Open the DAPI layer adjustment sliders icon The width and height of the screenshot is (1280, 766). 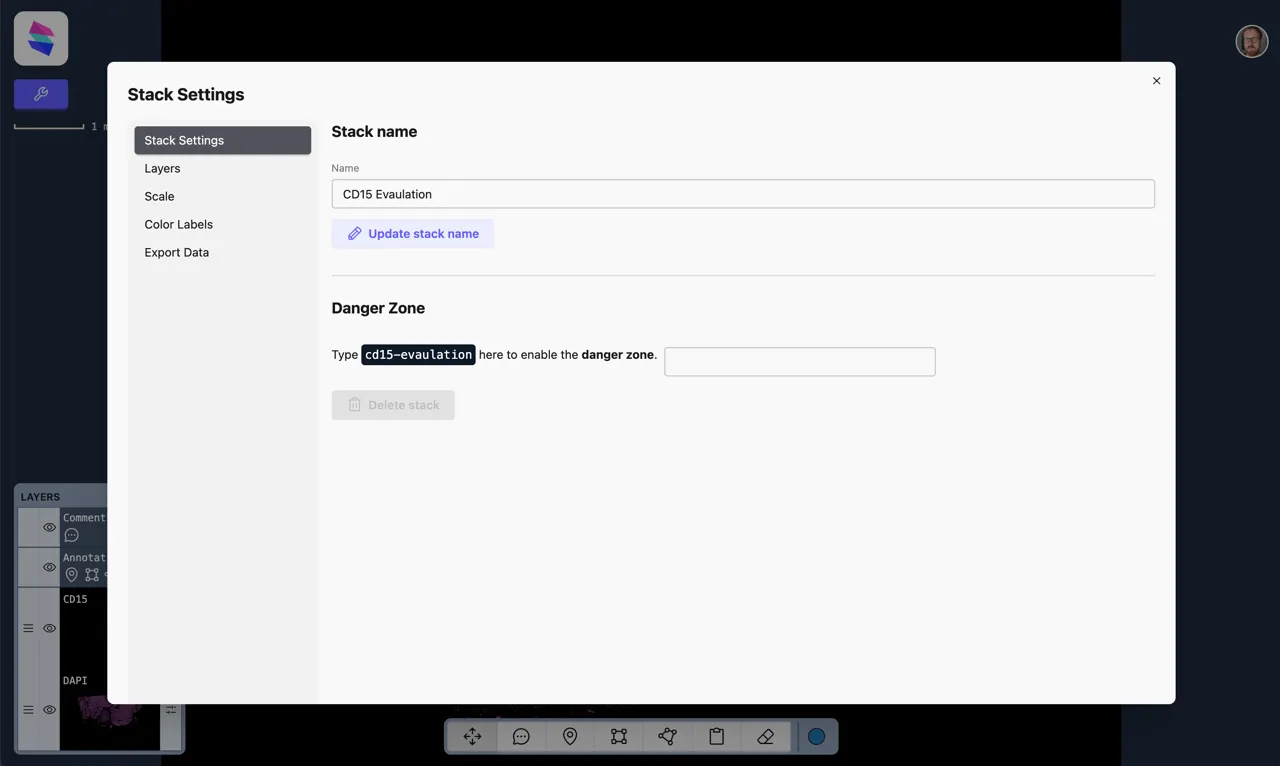tap(171, 710)
